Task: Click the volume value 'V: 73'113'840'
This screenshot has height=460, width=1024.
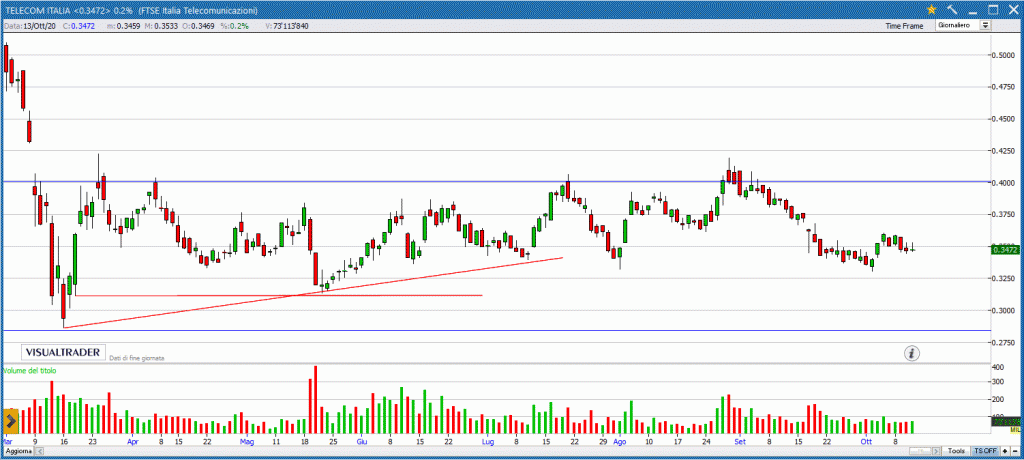Action: [288, 25]
